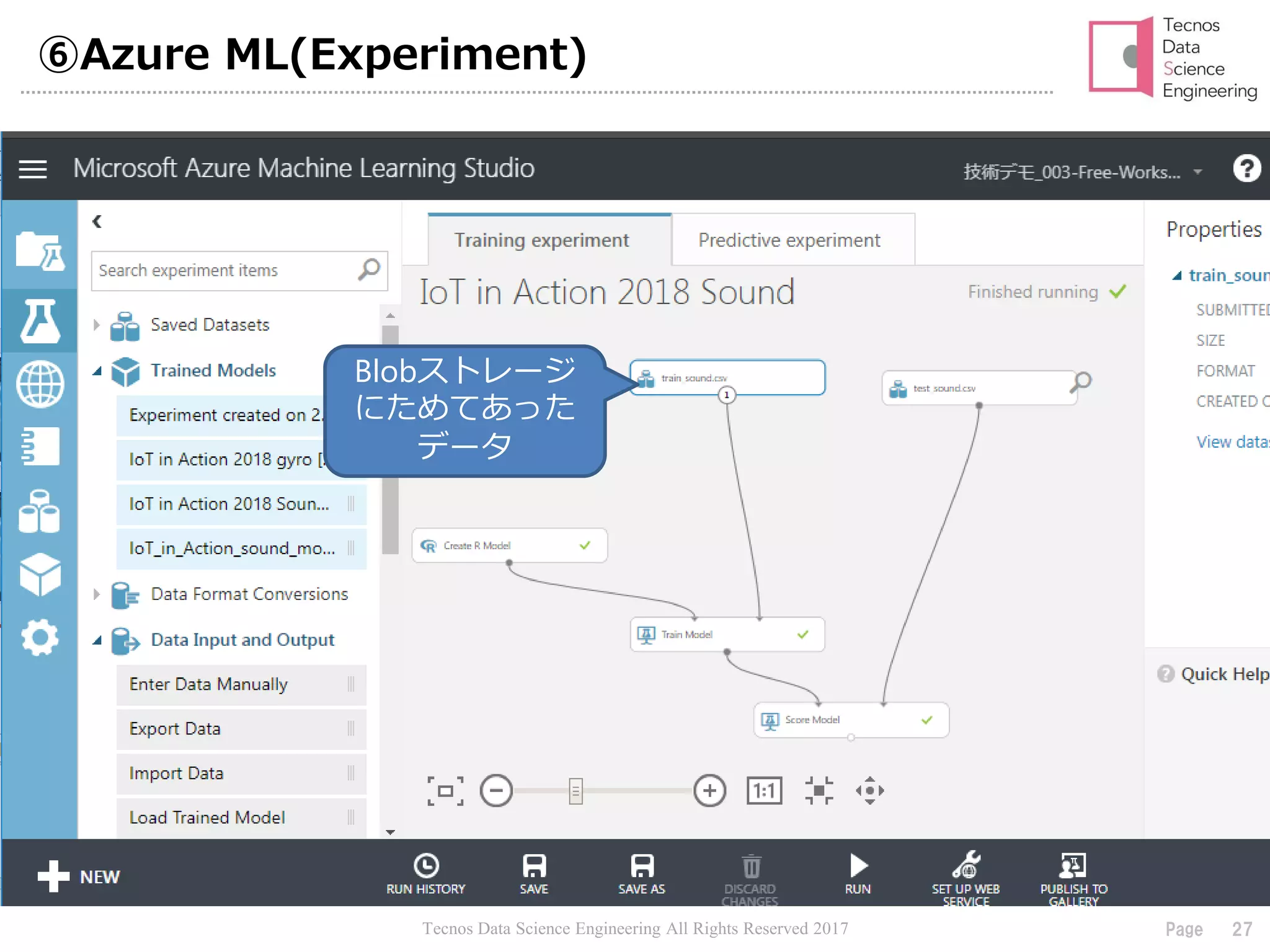1270x952 pixels.
Task: Click the New plus button
Action: coord(79,876)
